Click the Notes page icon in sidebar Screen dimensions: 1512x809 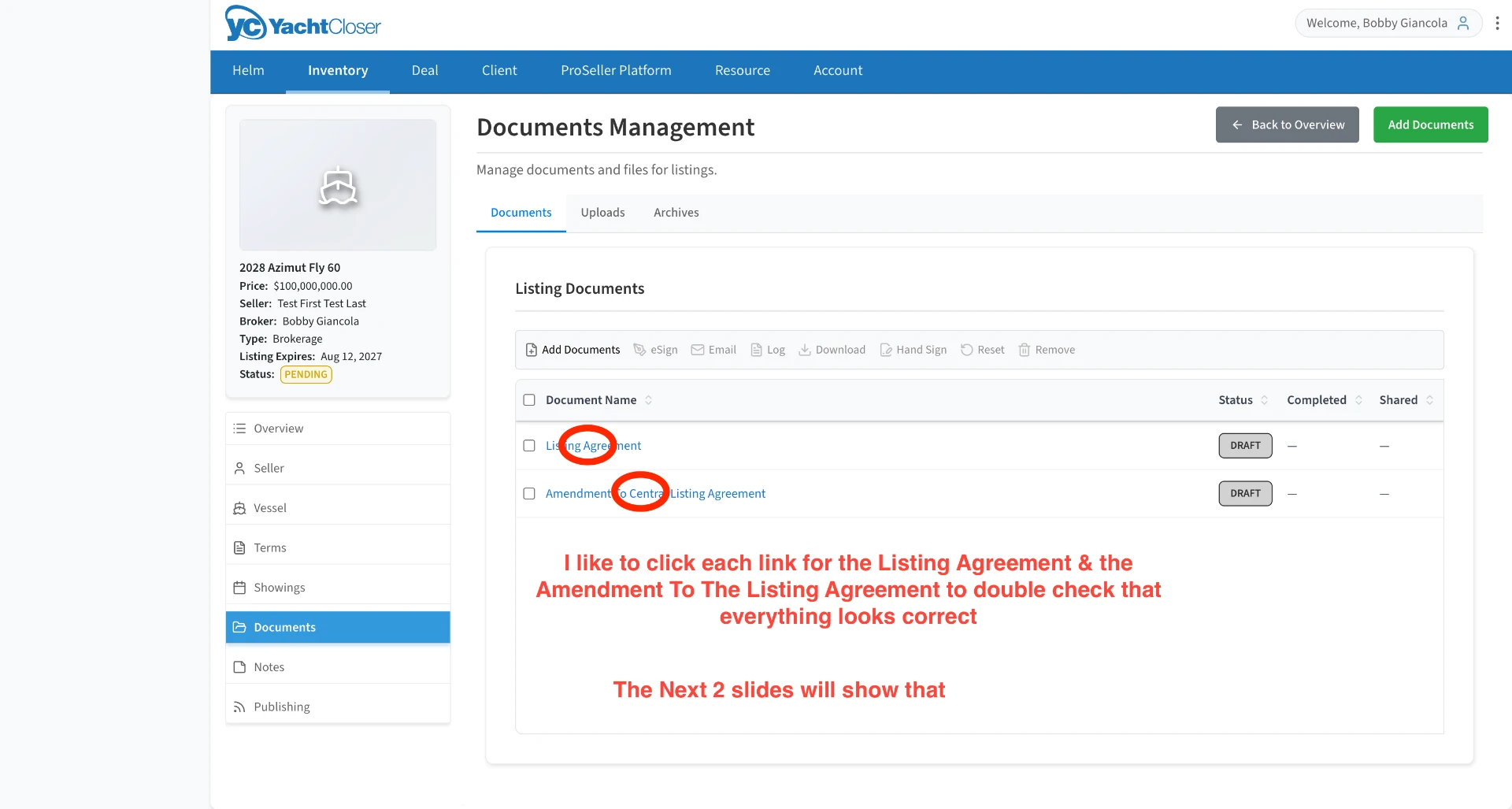coord(239,667)
